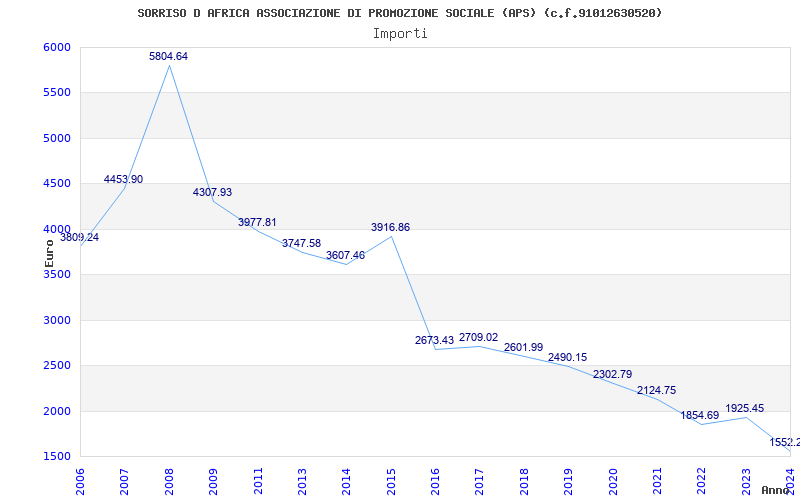Screen dimensions: 800x500
Task: Click the 2018 year label on x-axis
Action: coord(524,481)
